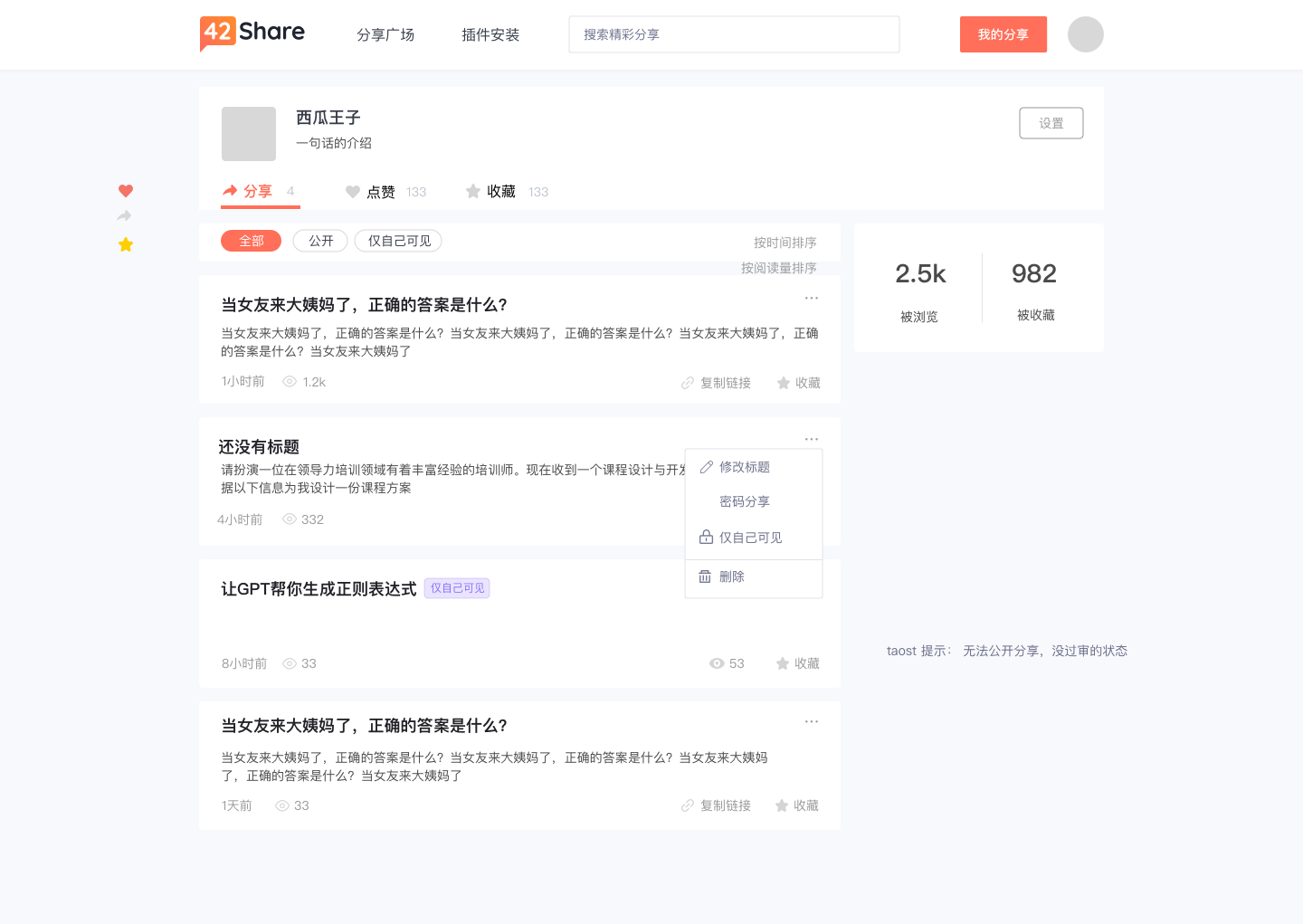This screenshot has width=1303, height=924.
Task: Click the grey share arrow in left sidebar
Action: (125, 216)
